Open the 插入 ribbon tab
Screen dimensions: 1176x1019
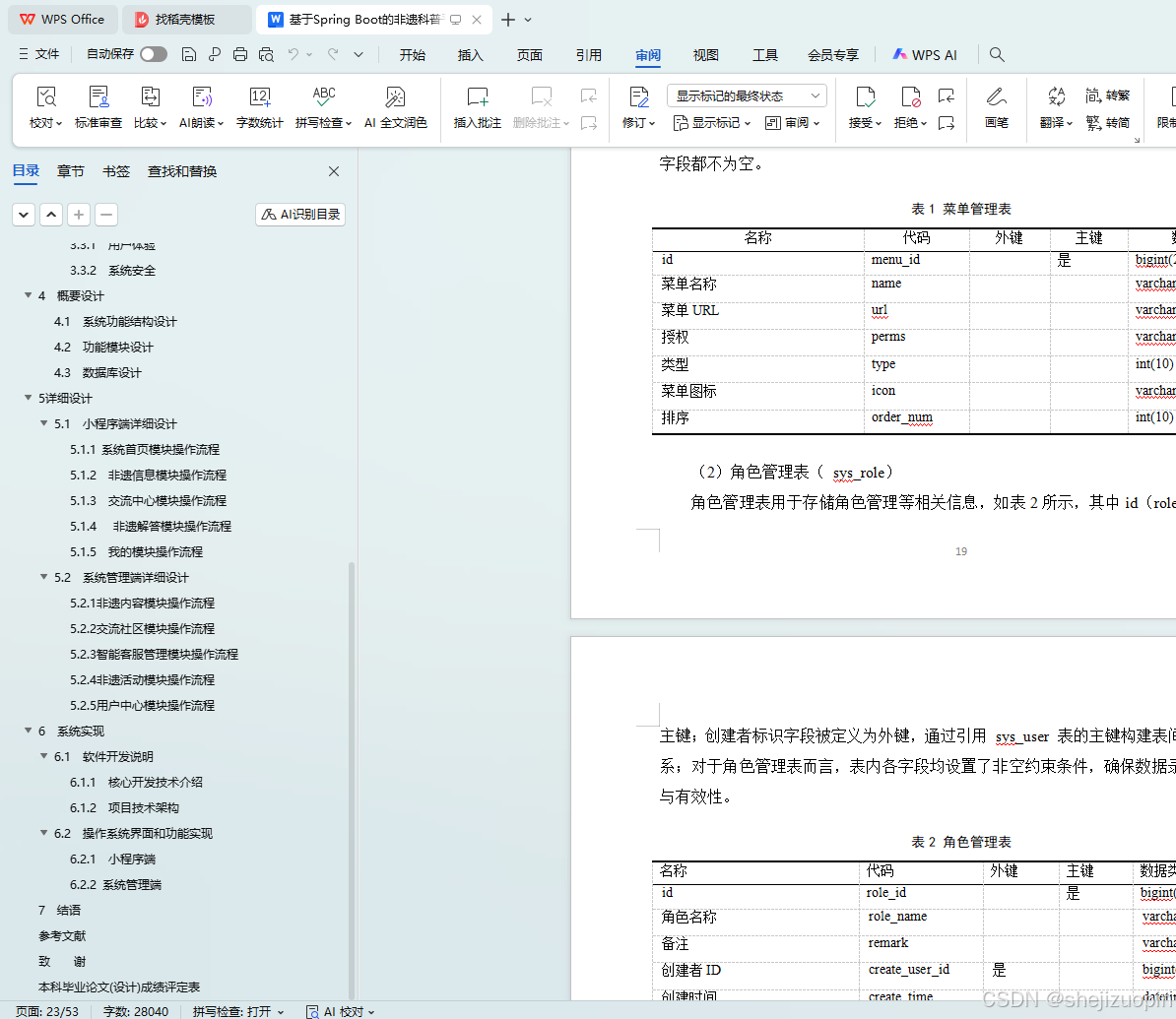click(x=470, y=55)
